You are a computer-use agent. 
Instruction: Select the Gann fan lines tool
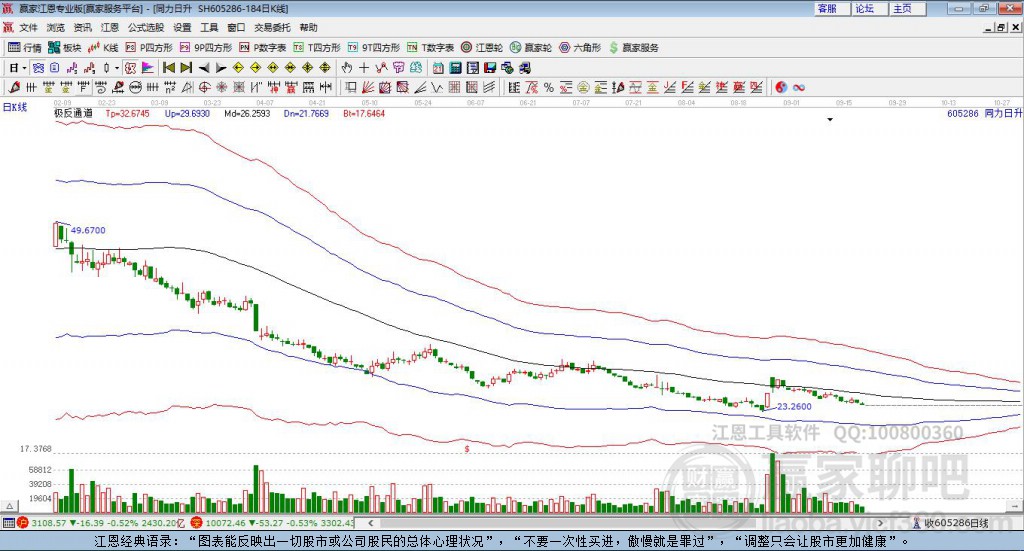click(x=368, y=87)
